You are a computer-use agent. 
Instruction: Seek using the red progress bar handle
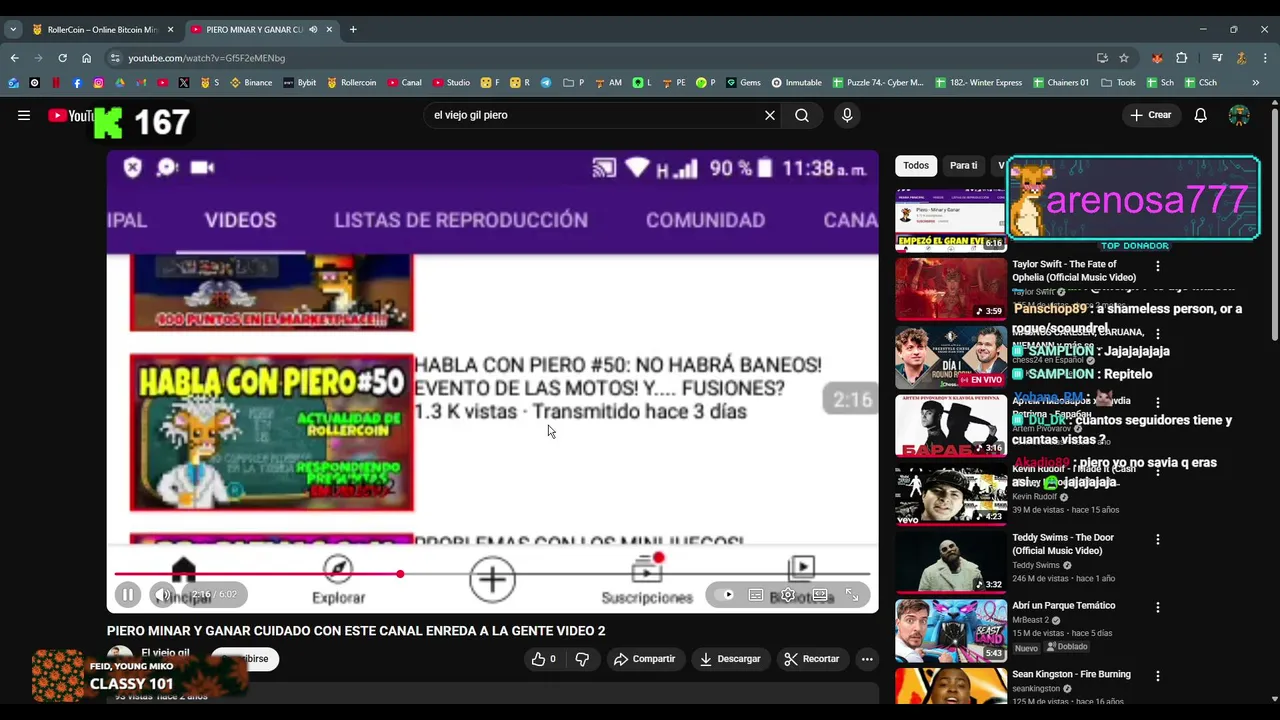(x=400, y=574)
